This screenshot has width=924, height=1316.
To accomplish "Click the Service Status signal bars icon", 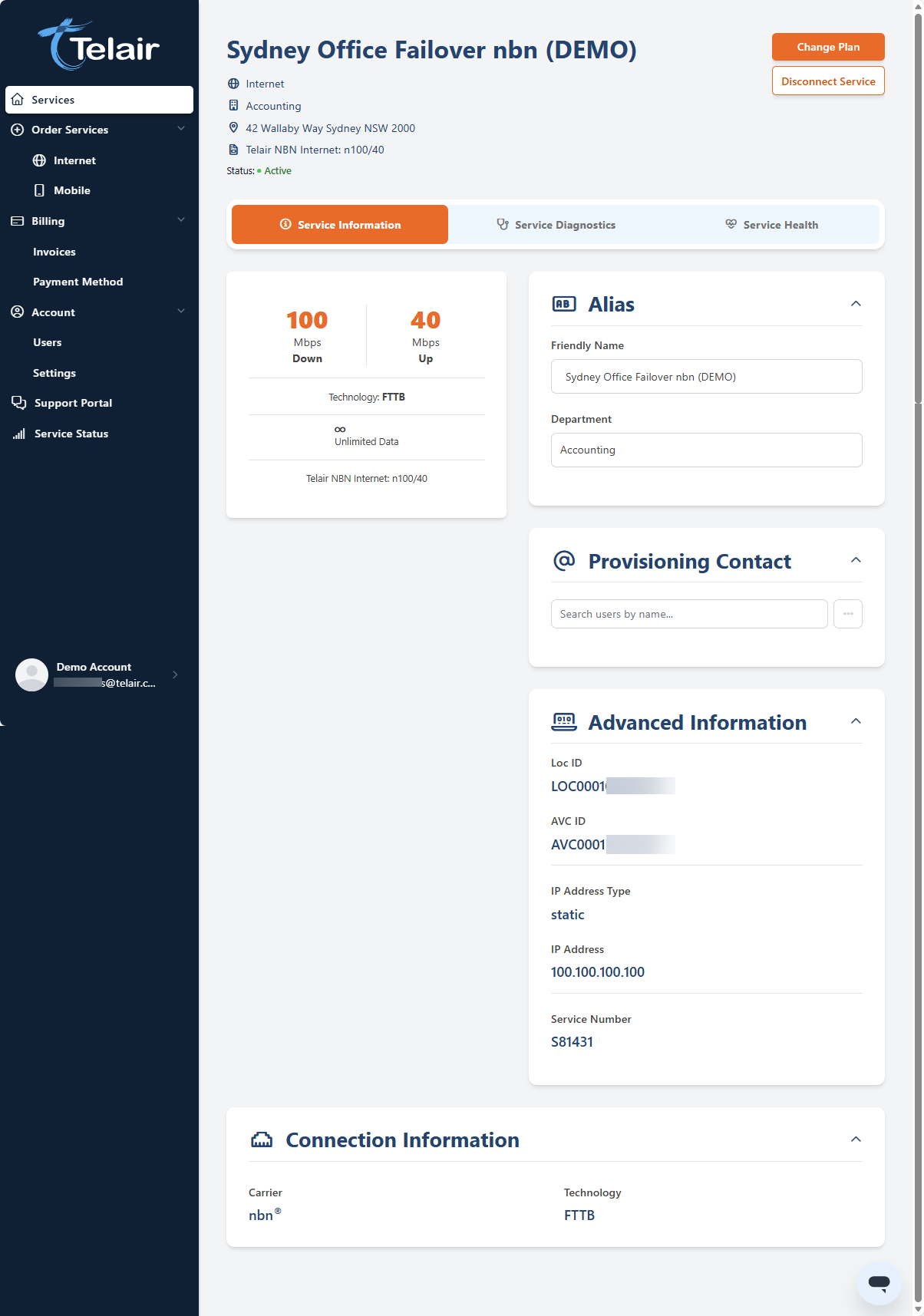I will 18,434.
